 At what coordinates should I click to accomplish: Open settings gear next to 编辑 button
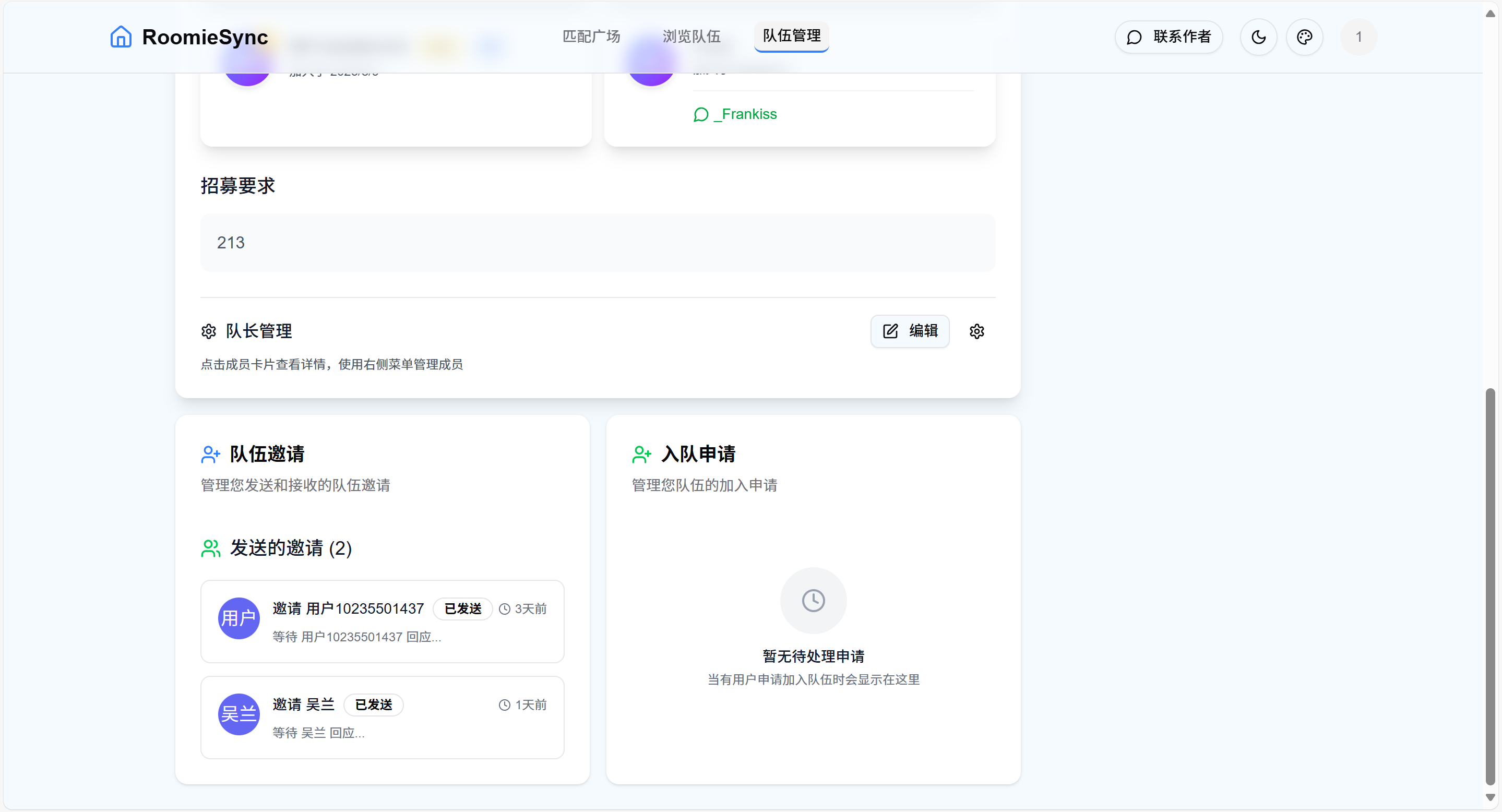pos(976,332)
